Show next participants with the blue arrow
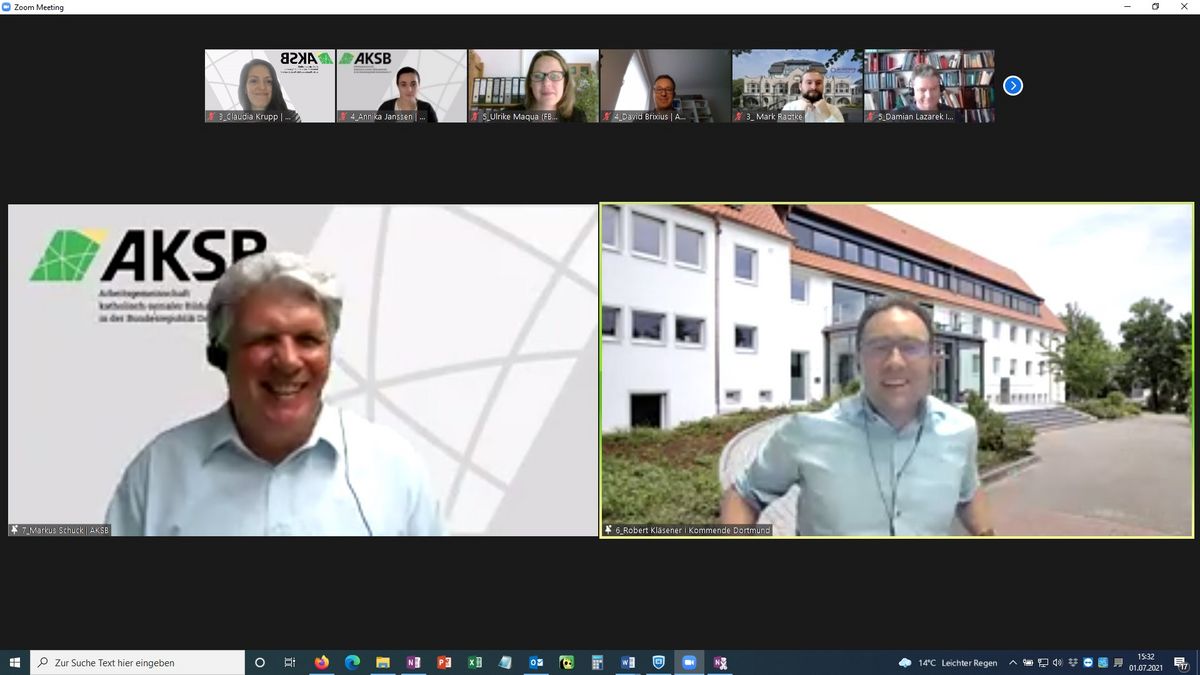The image size is (1200, 675). tap(1013, 85)
